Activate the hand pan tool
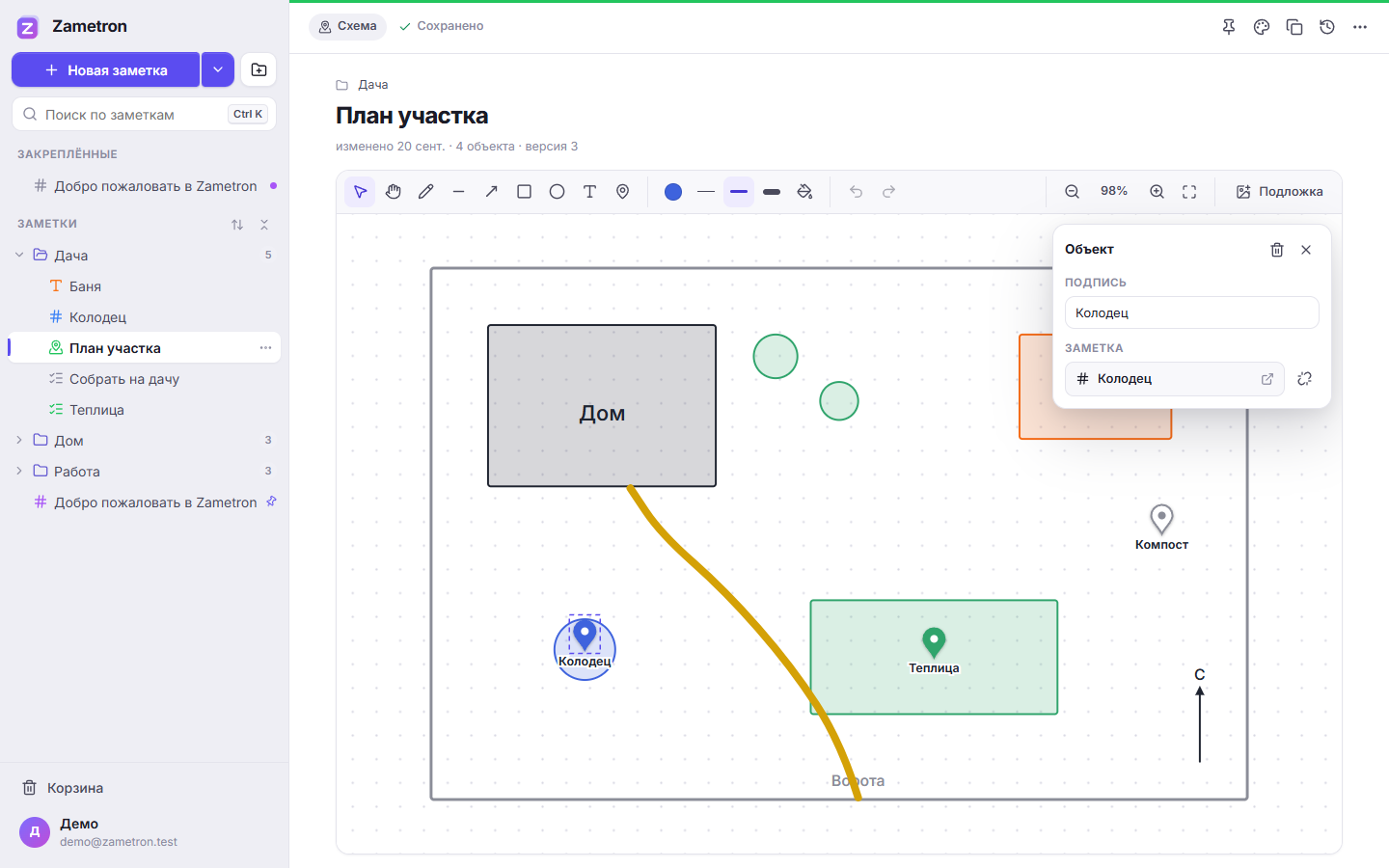 click(x=393, y=192)
